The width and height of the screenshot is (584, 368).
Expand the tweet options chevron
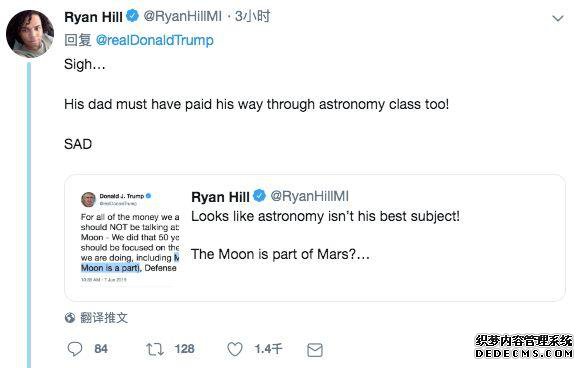tap(558, 18)
